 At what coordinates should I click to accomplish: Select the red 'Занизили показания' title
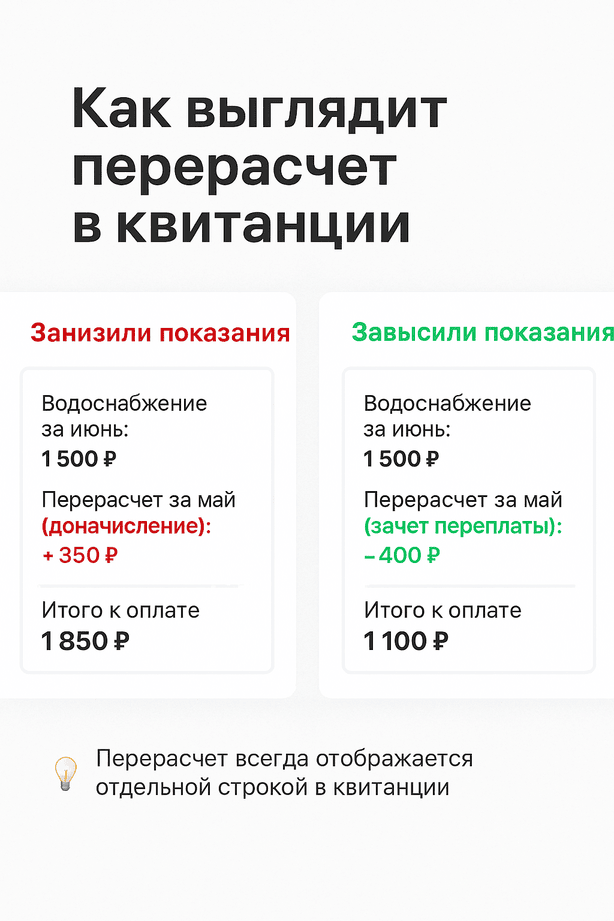tap(160, 332)
